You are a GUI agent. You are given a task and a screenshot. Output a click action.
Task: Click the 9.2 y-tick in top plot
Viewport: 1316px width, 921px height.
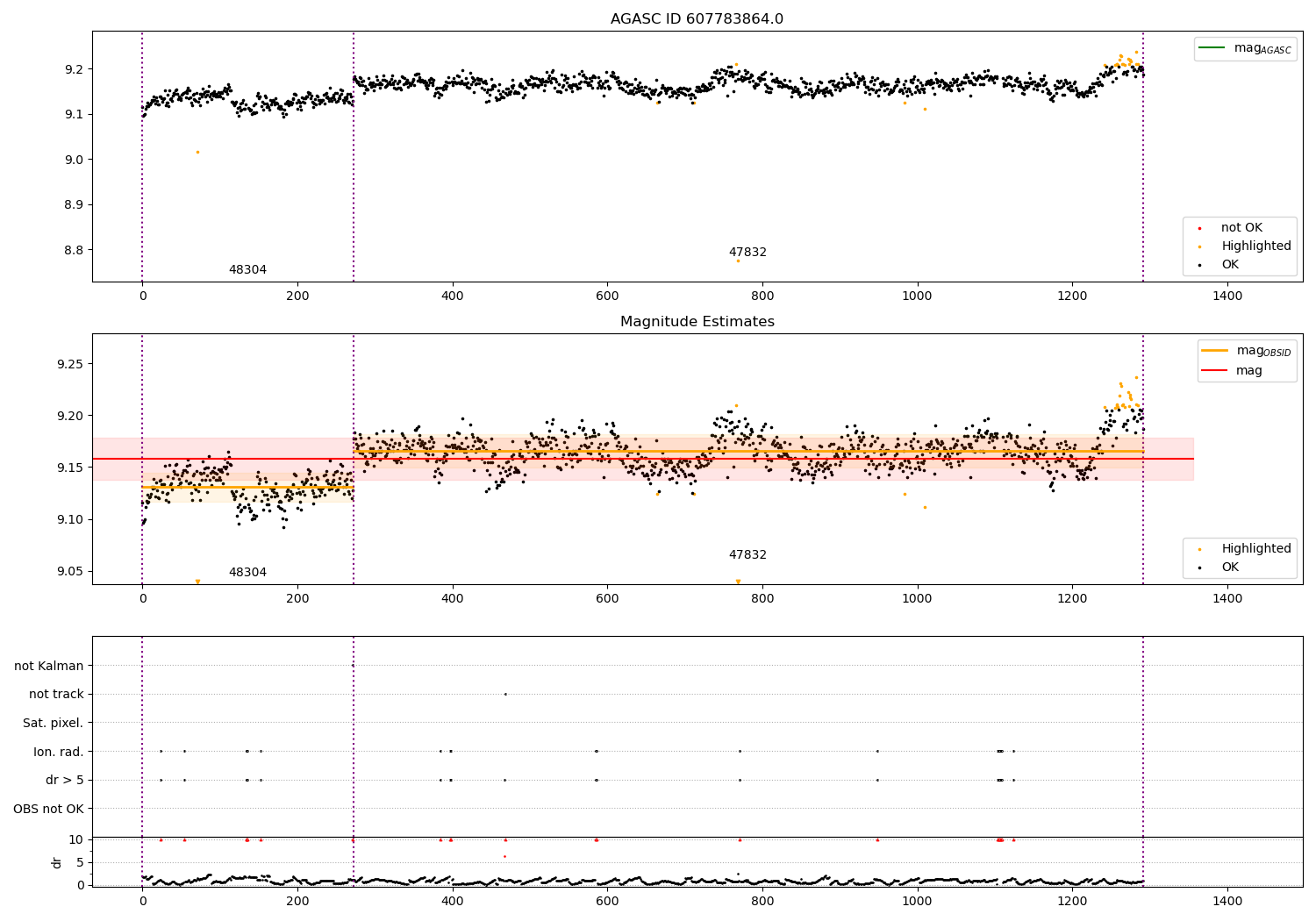pos(75,69)
